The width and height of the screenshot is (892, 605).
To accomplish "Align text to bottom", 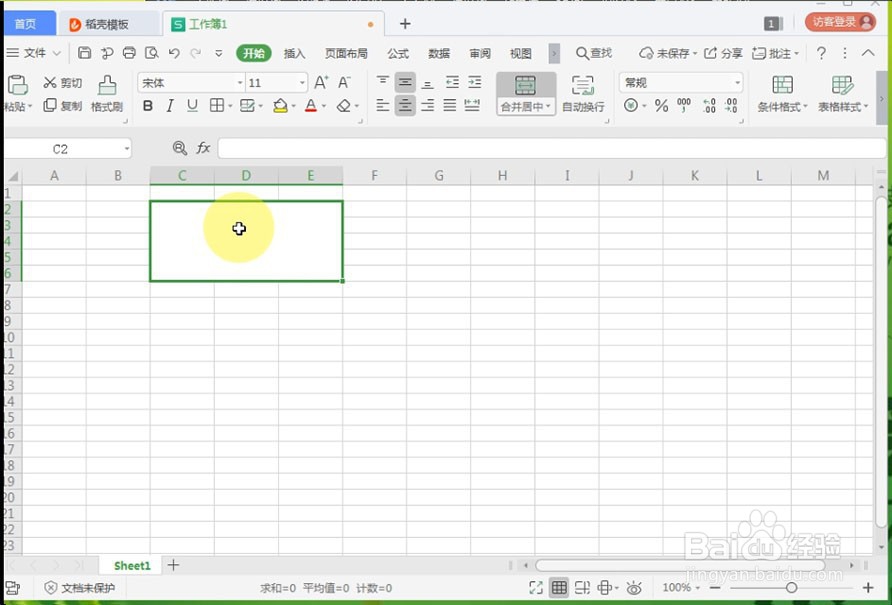I will pos(428,83).
